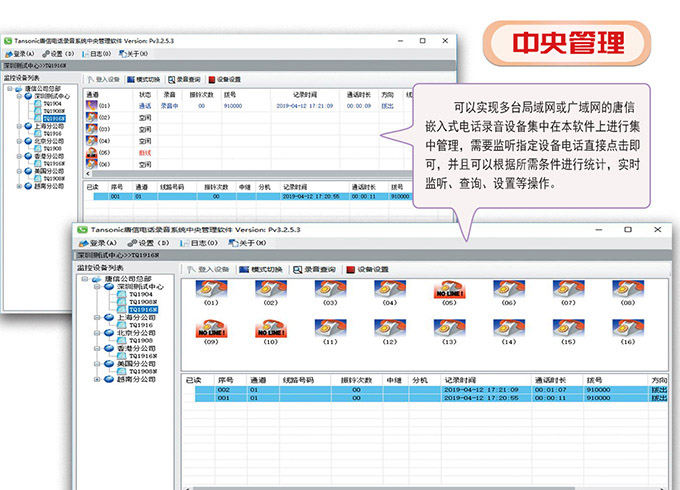680x490 pixels.
Task: Open 设置(D) menu in front window
Action: click(148, 243)
